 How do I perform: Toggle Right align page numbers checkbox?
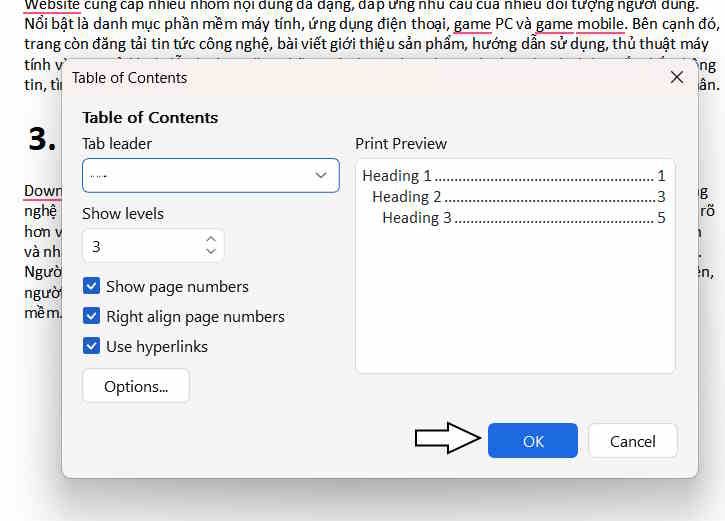click(91, 316)
